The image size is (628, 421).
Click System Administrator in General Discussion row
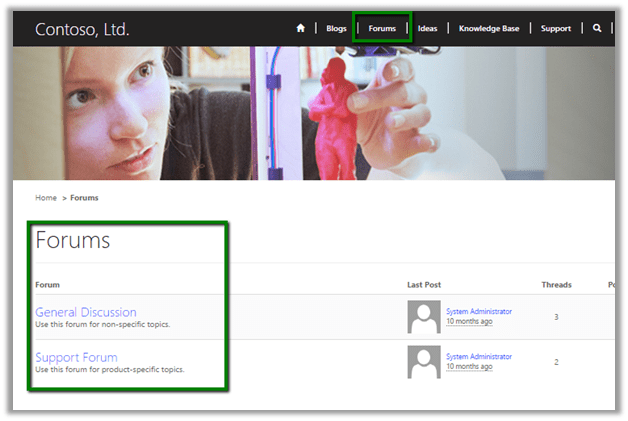[479, 311]
